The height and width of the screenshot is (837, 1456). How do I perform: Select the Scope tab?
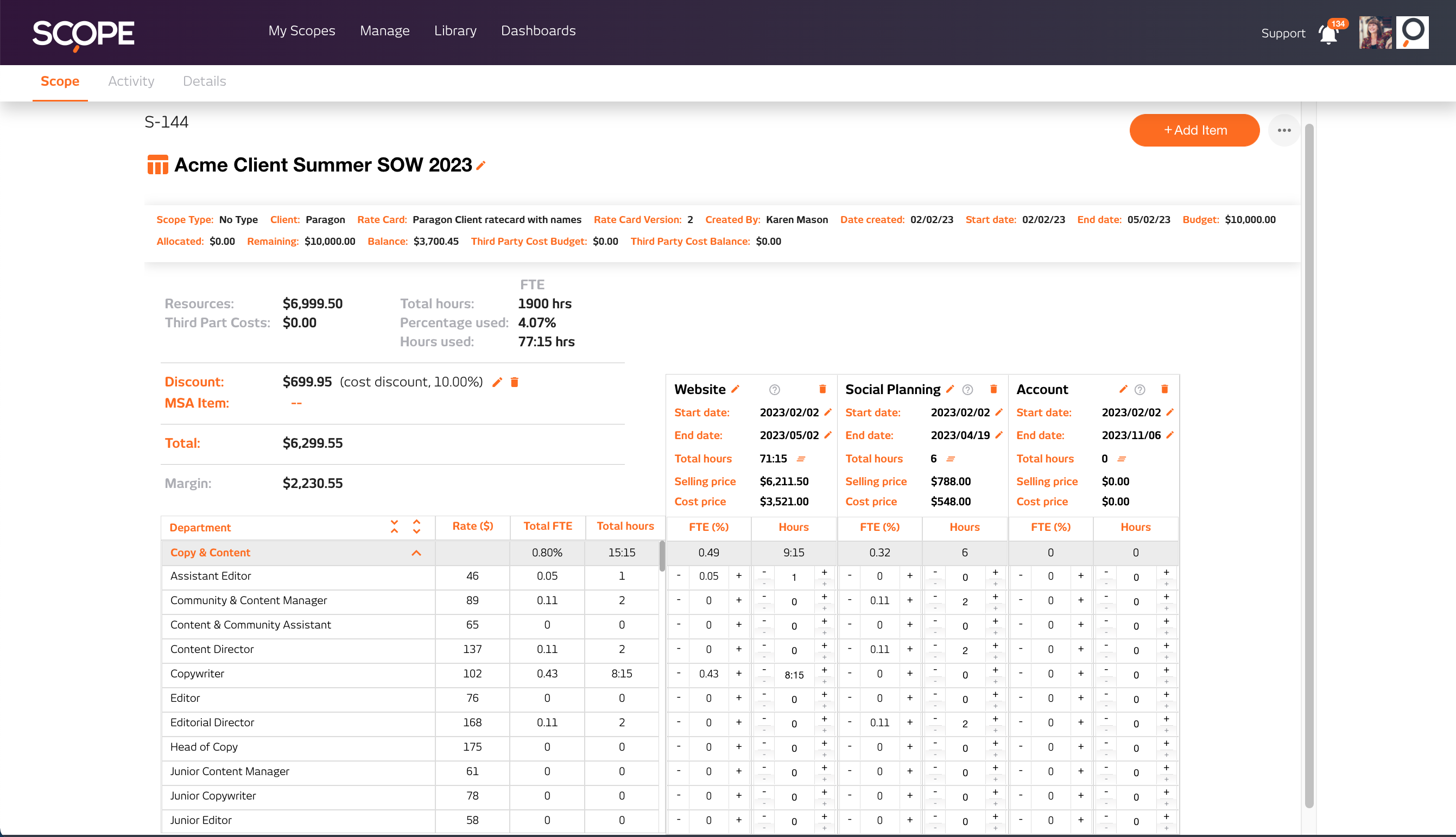(x=60, y=81)
